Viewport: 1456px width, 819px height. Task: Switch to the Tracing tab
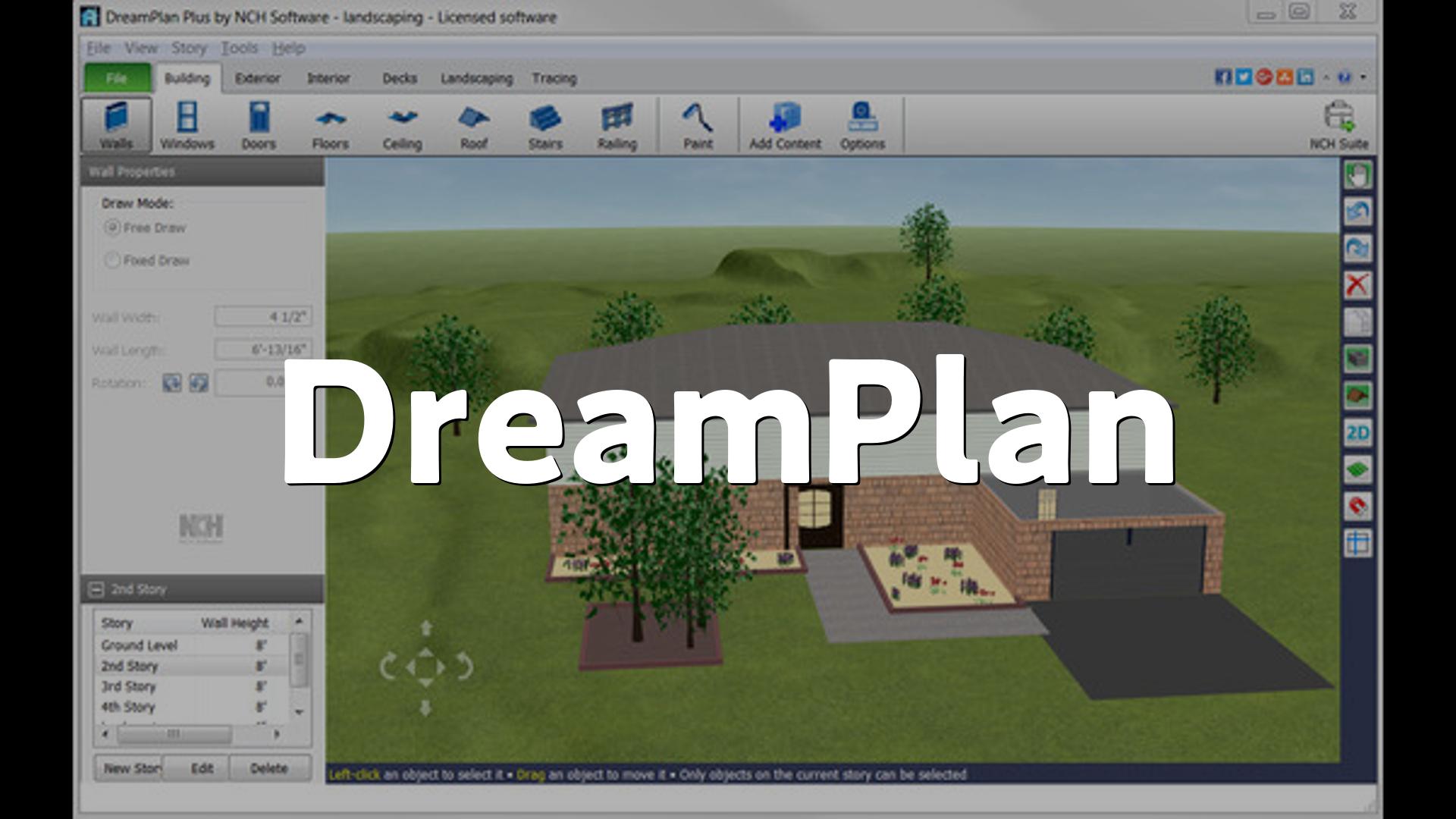point(554,78)
